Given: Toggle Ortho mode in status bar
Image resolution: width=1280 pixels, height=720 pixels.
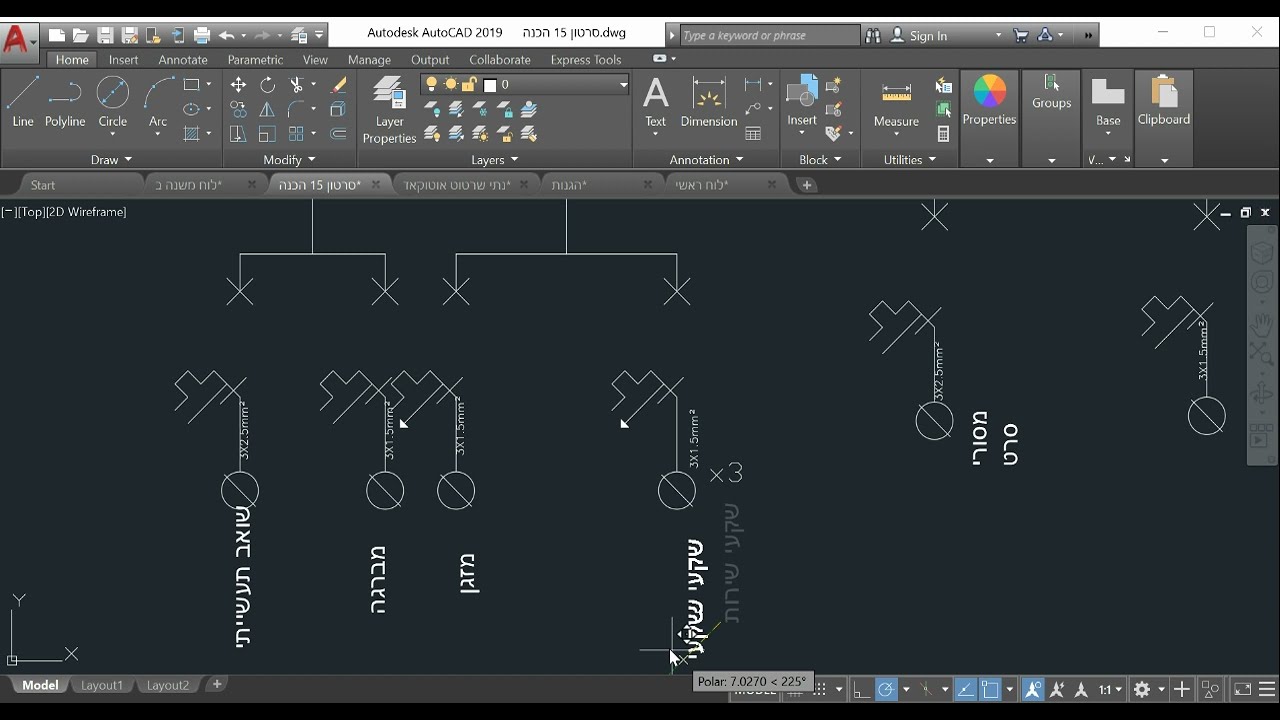Looking at the screenshot, I should point(861,689).
